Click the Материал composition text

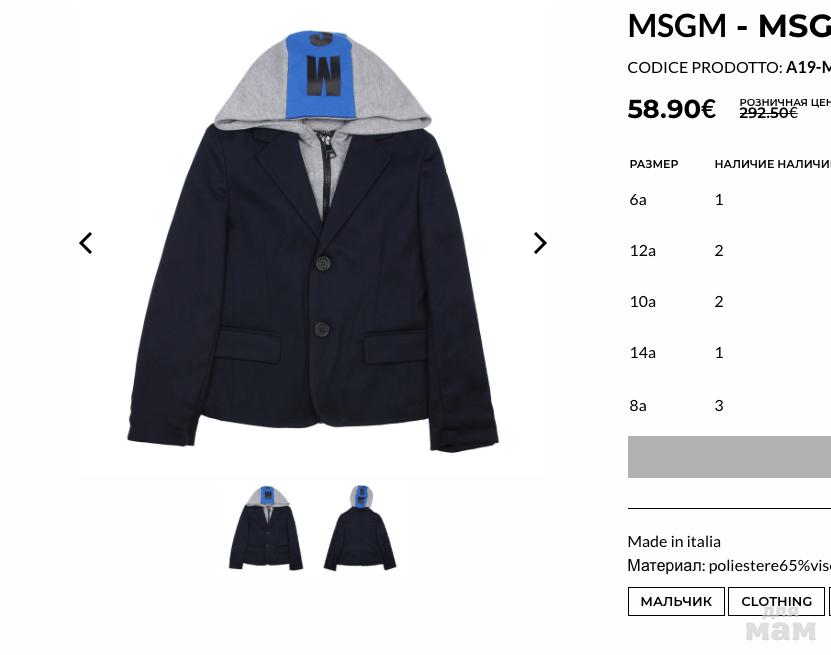(729, 565)
